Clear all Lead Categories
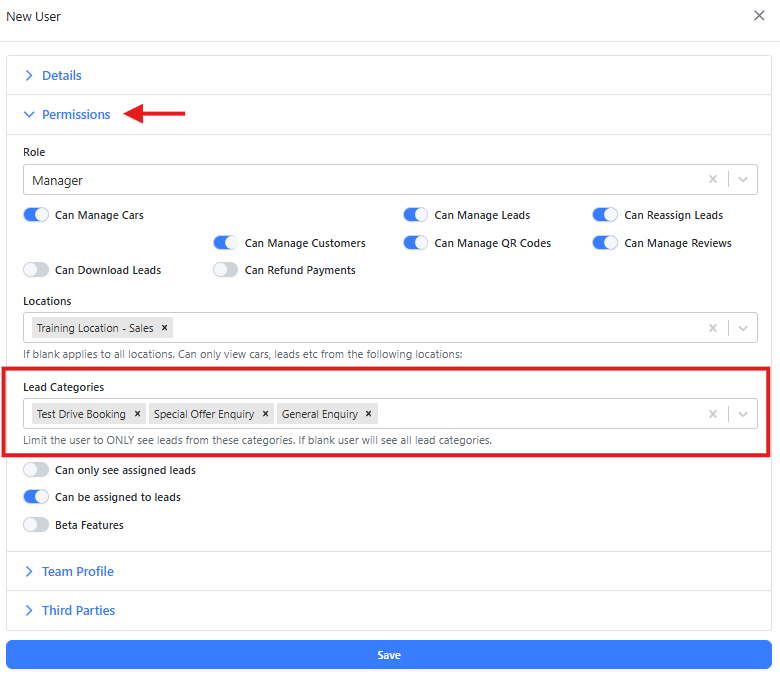 click(x=713, y=414)
